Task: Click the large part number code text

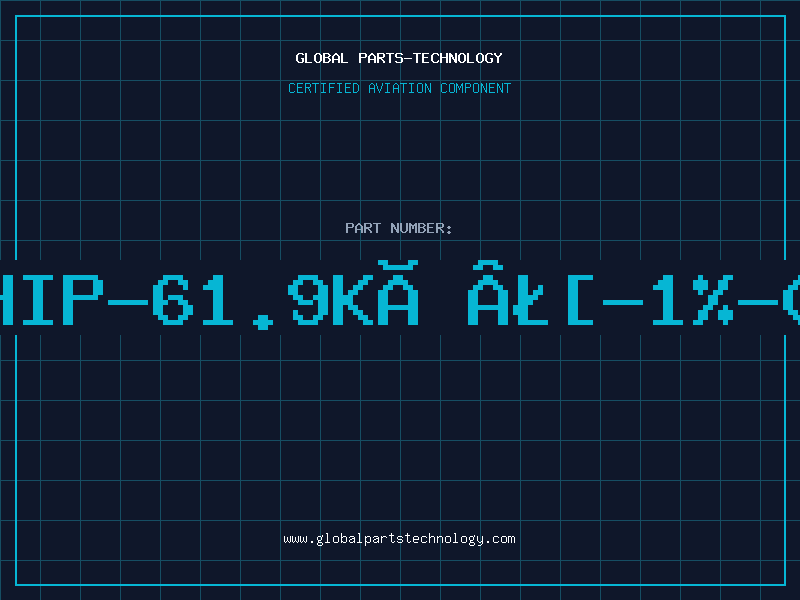Action: 400,297
